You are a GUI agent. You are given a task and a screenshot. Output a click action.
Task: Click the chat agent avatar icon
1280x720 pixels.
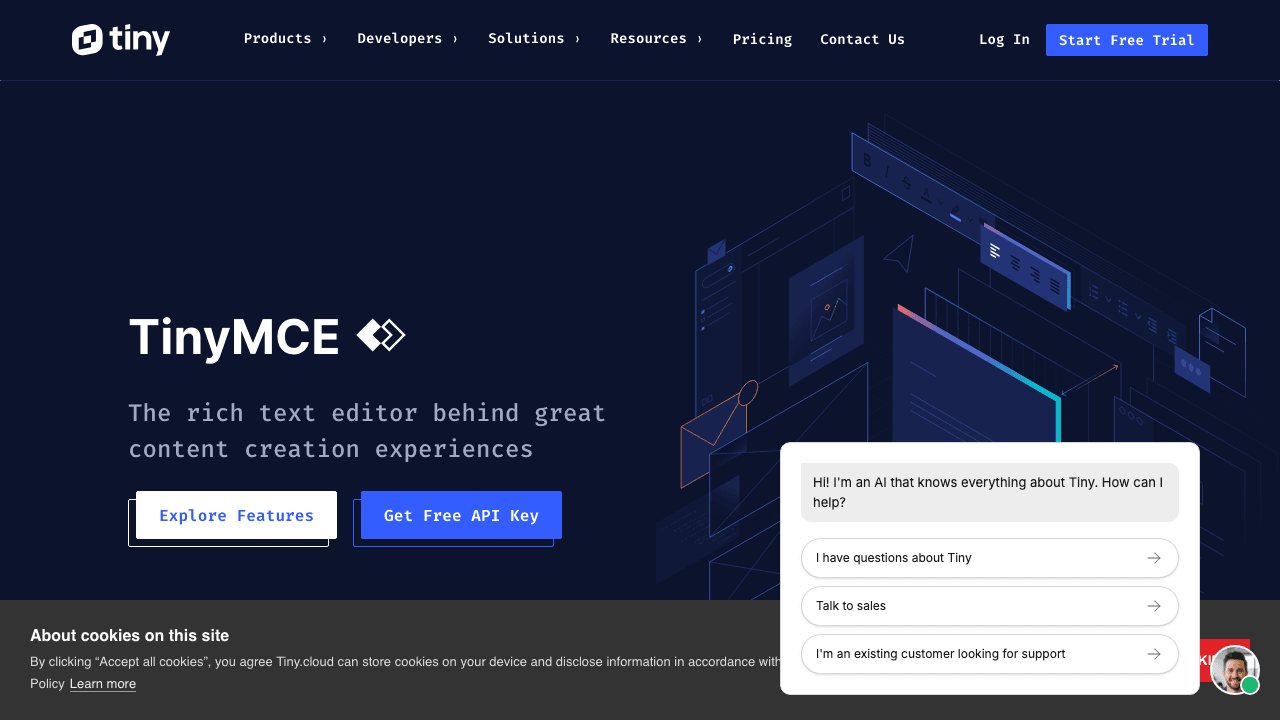pyautogui.click(x=1235, y=670)
